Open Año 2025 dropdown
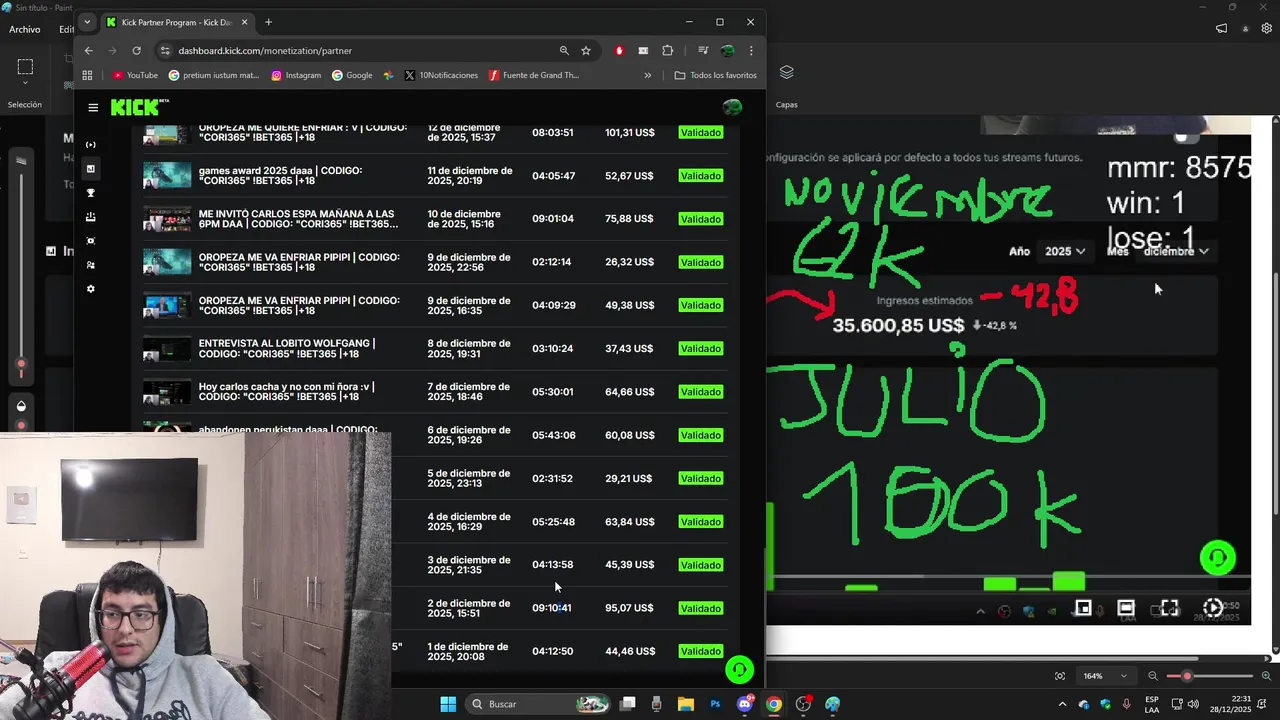Image resolution: width=1280 pixels, height=720 pixels. click(1065, 251)
